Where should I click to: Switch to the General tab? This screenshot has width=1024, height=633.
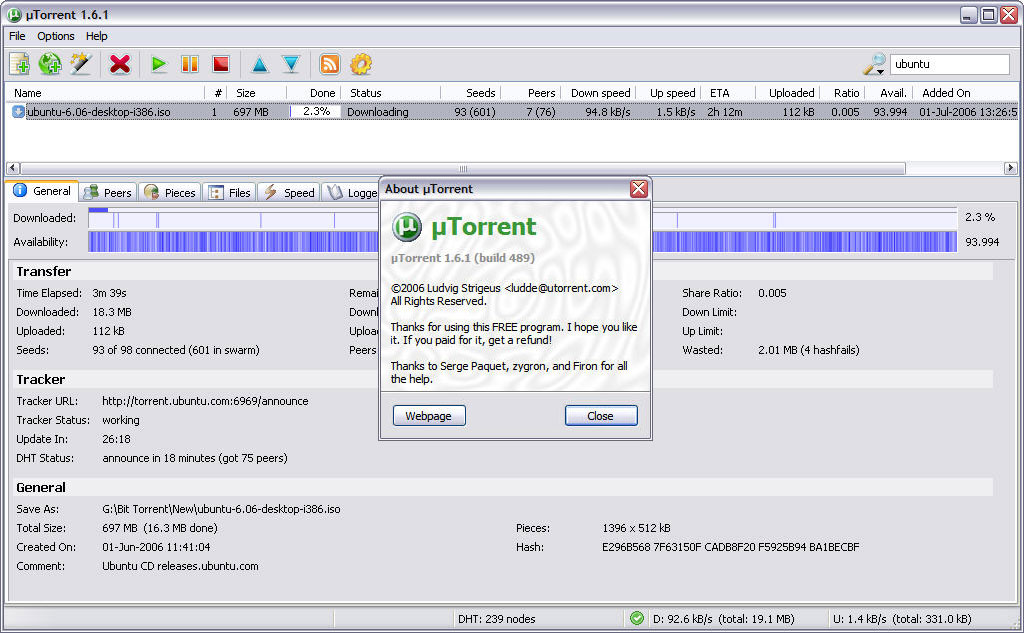click(42, 191)
